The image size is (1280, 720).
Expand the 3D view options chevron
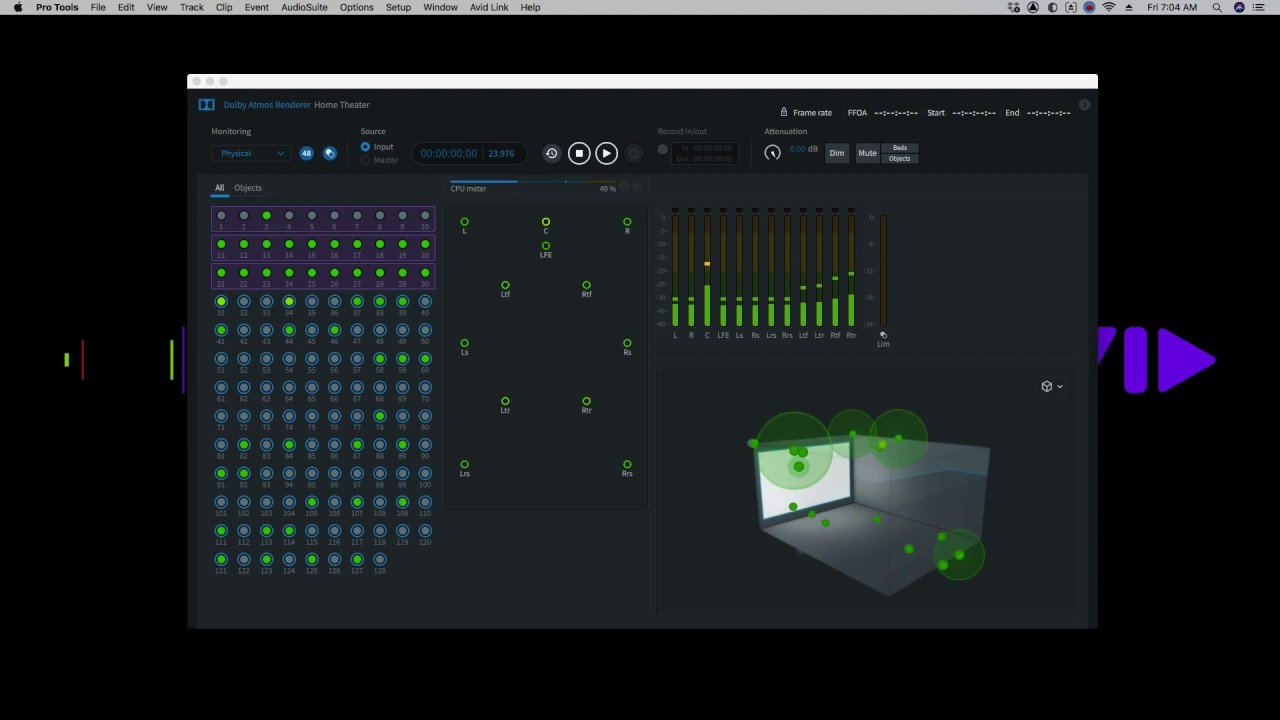[1060, 387]
